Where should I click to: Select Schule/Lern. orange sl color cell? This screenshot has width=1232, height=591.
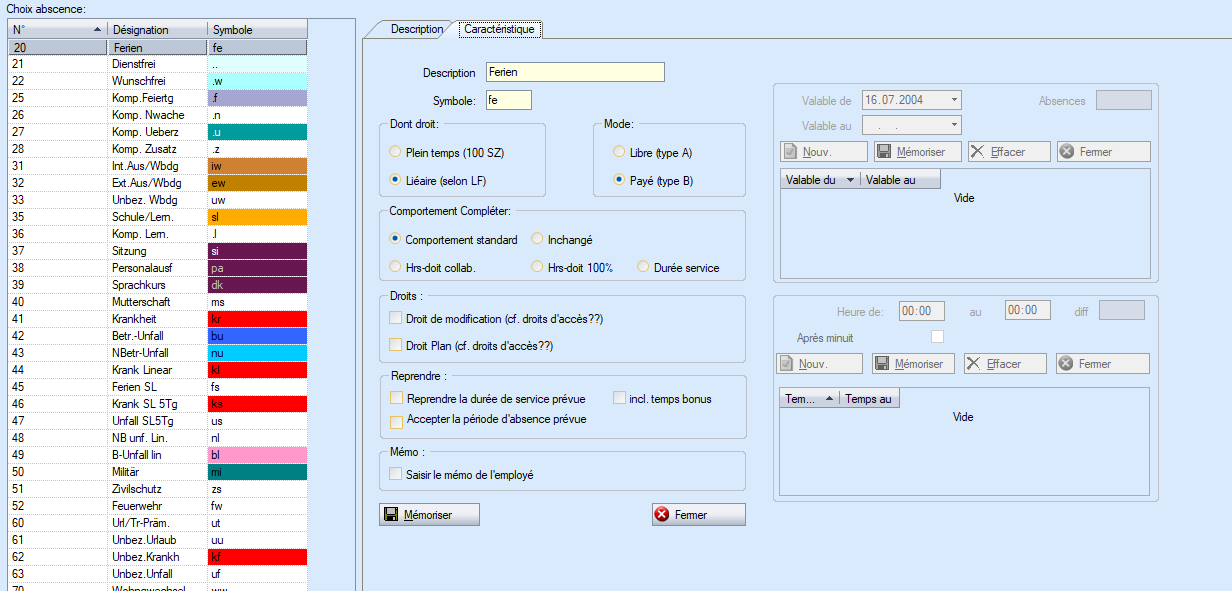(257, 216)
